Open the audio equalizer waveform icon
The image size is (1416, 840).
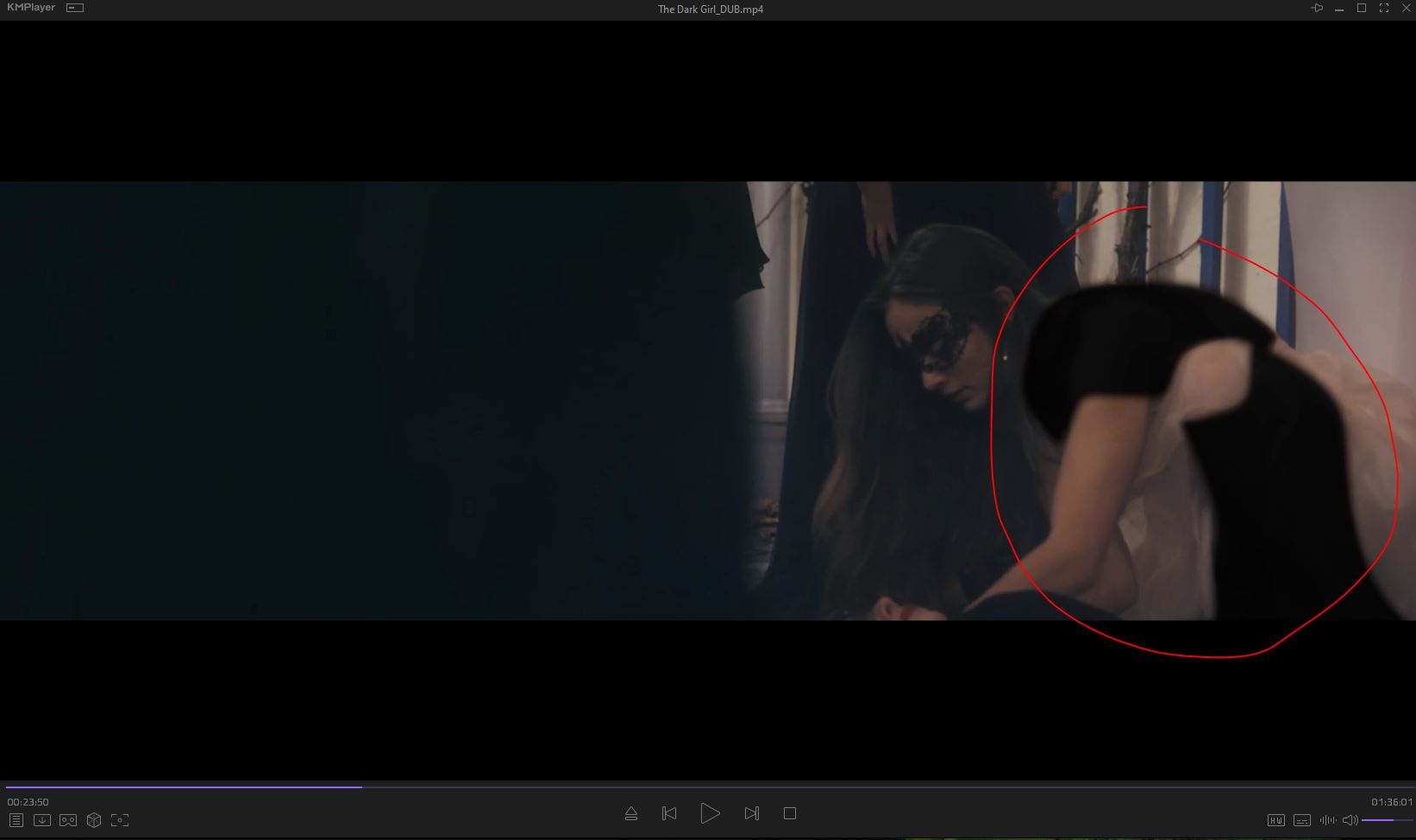tap(1328, 820)
